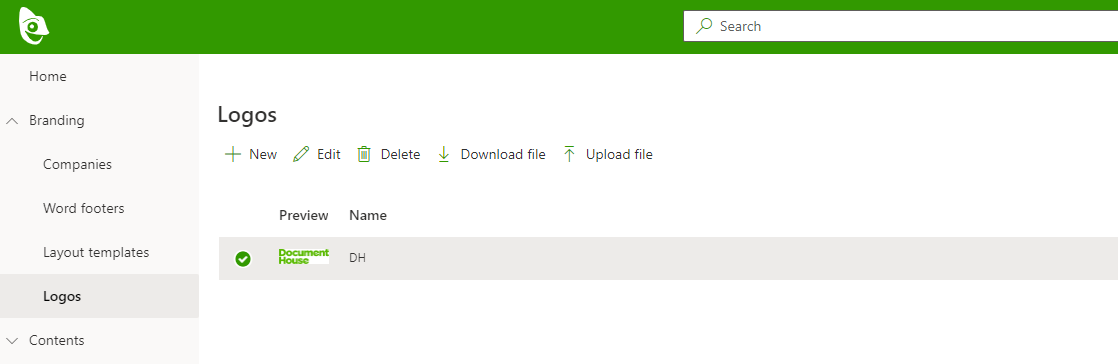Click the Preview column header
The width and height of the screenshot is (1118, 364).
(304, 215)
